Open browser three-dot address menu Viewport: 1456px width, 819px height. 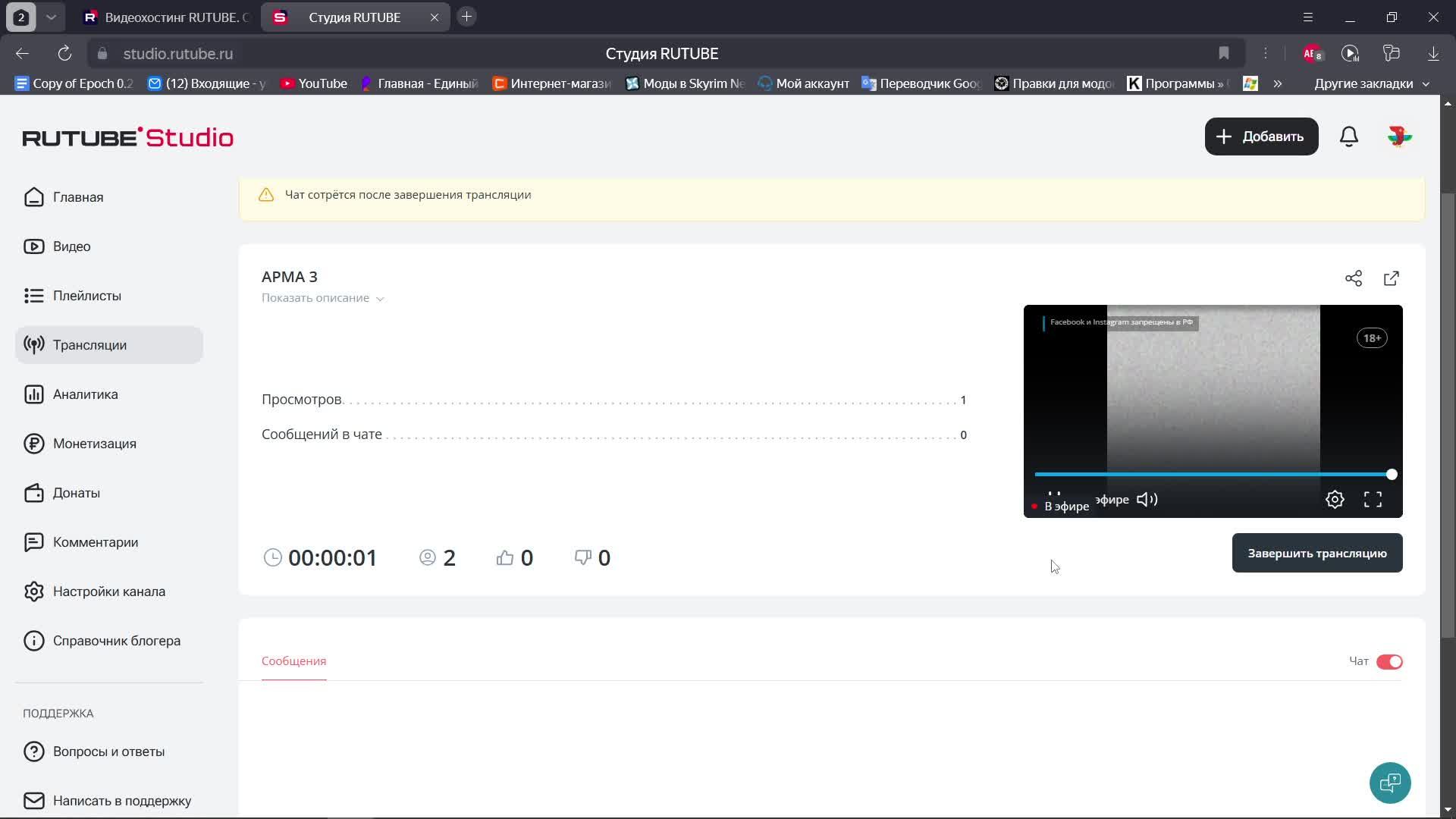coord(1266,53)
